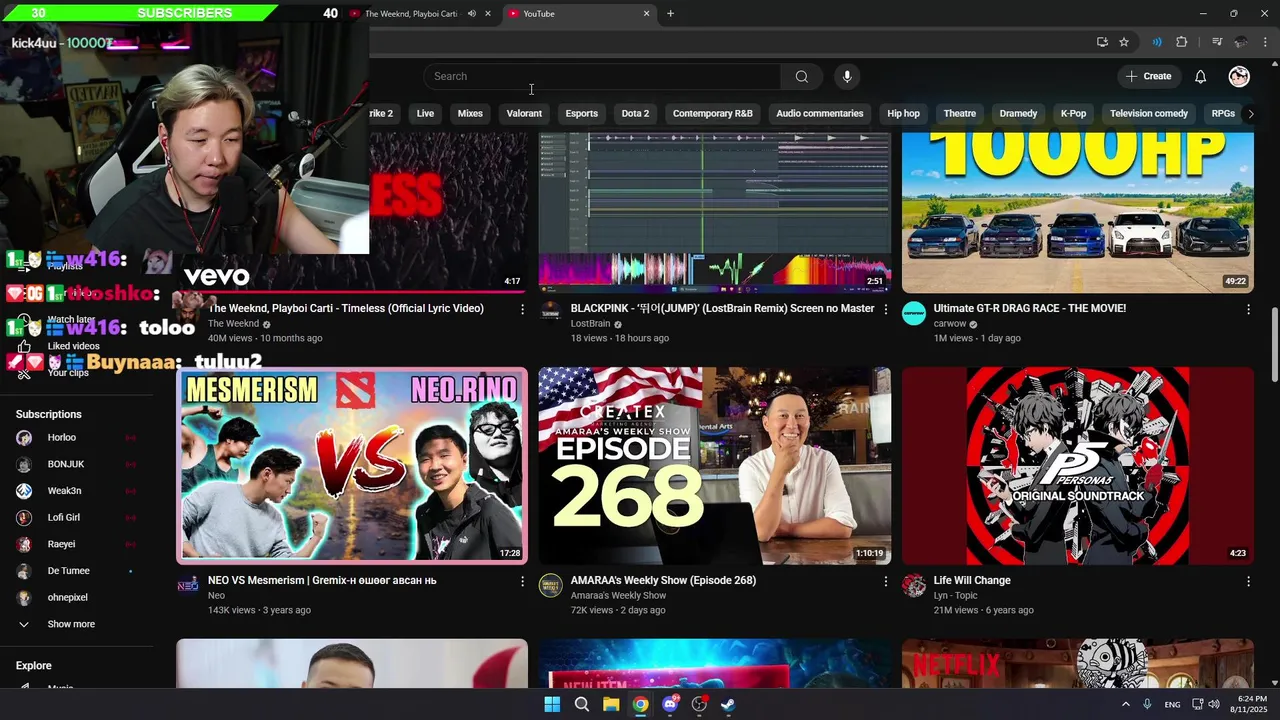Open LostBrain channel avatar
Viewport: 1280px width, 720px height.
click(x=551, y=314)
